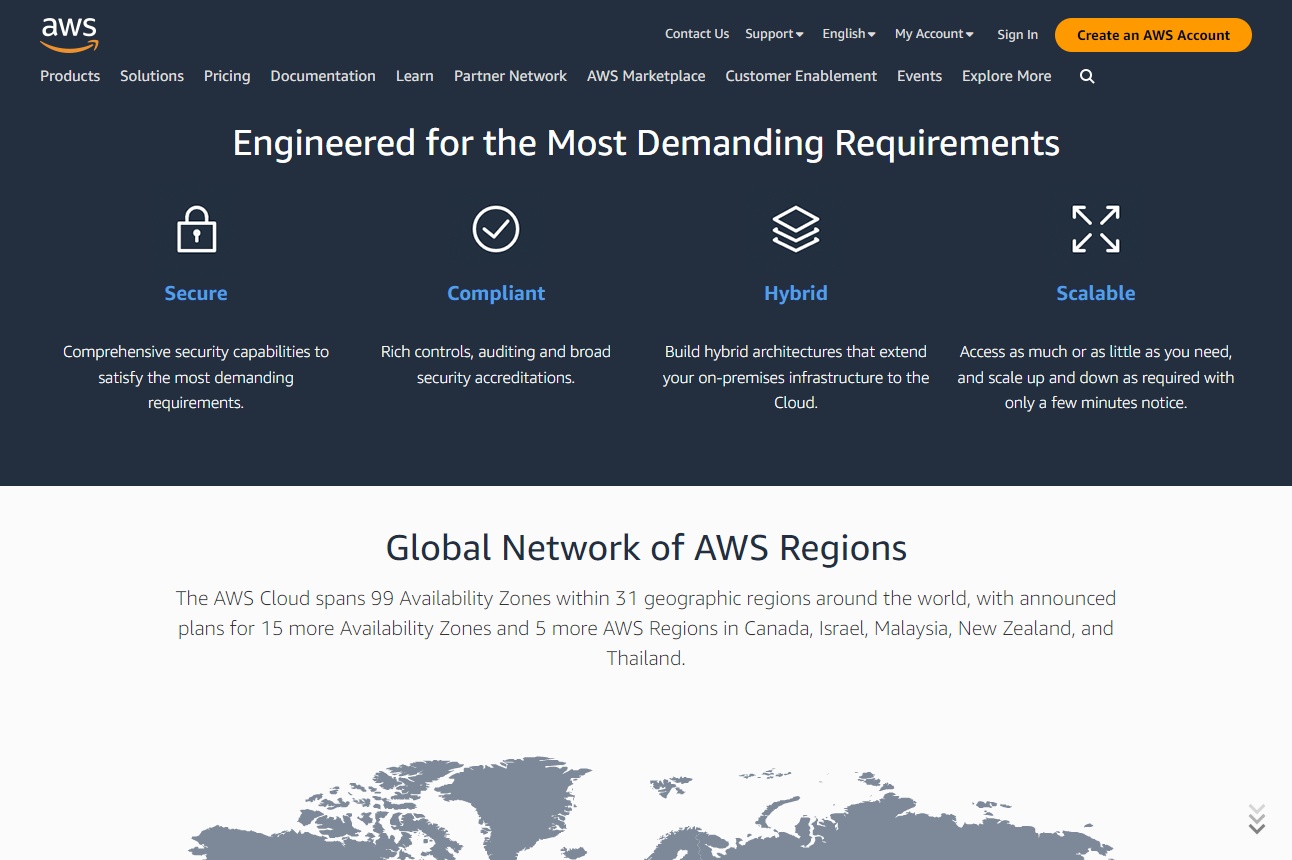The width and height of the screenshot is (1292, 860).
Task: Open the Products menu
Action: pos(70,76)
